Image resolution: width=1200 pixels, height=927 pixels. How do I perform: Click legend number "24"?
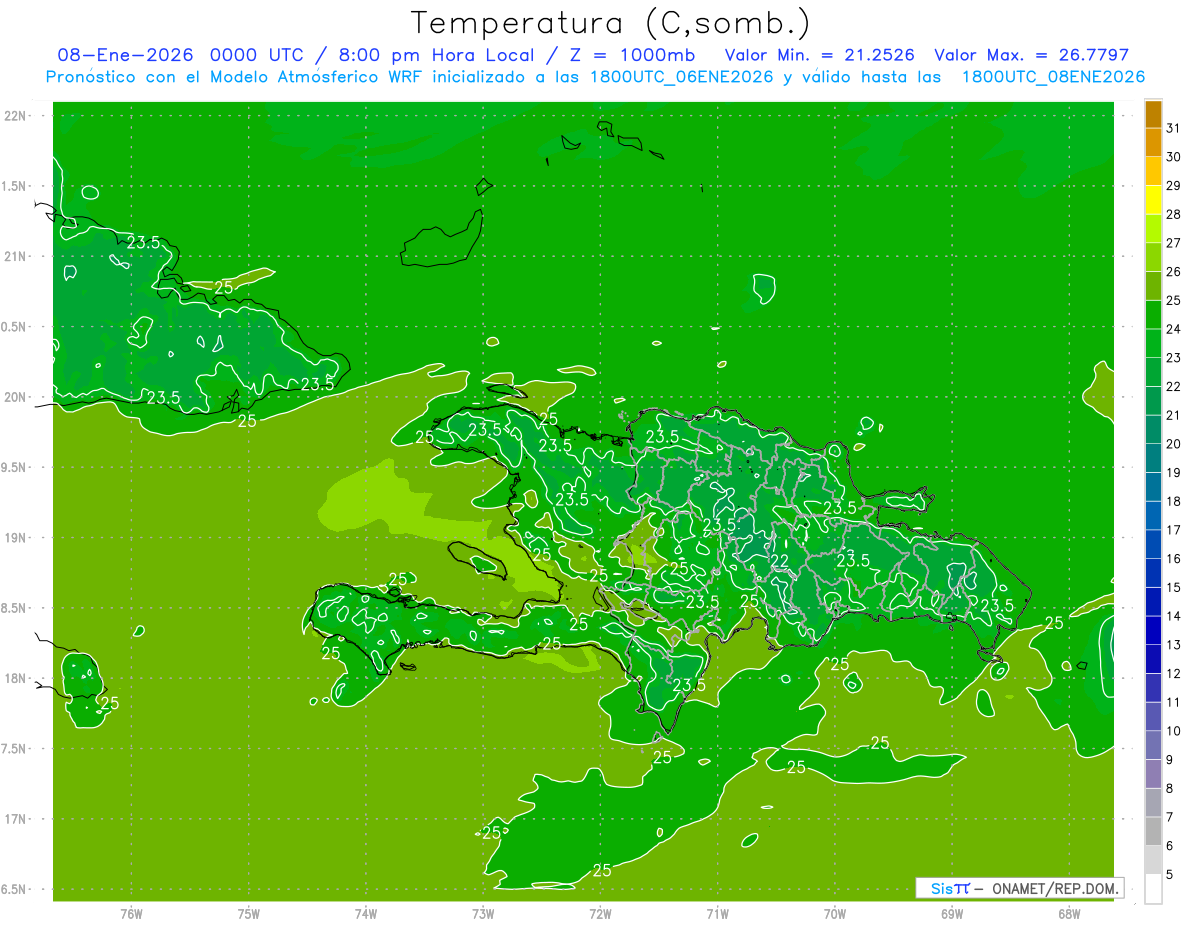(x=1173, y=329)
